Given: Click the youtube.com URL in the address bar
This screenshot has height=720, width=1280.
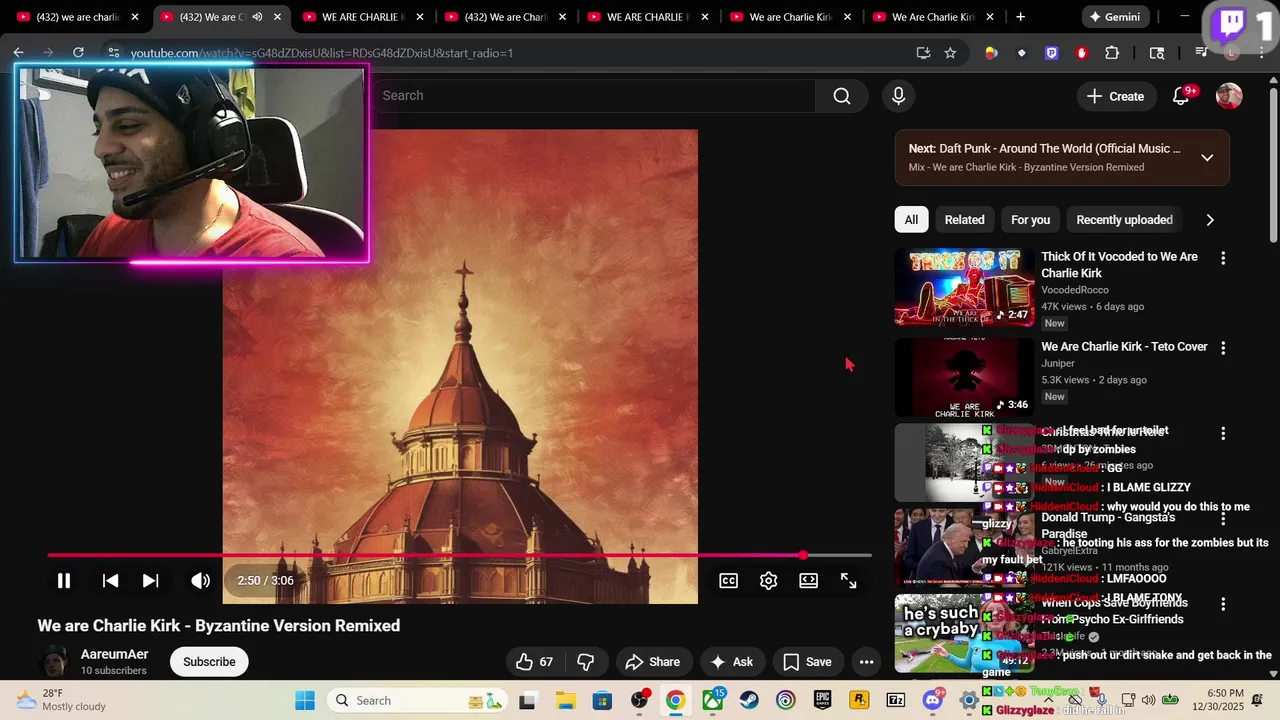Looking at the screenshot, I should tap(321, 53).
